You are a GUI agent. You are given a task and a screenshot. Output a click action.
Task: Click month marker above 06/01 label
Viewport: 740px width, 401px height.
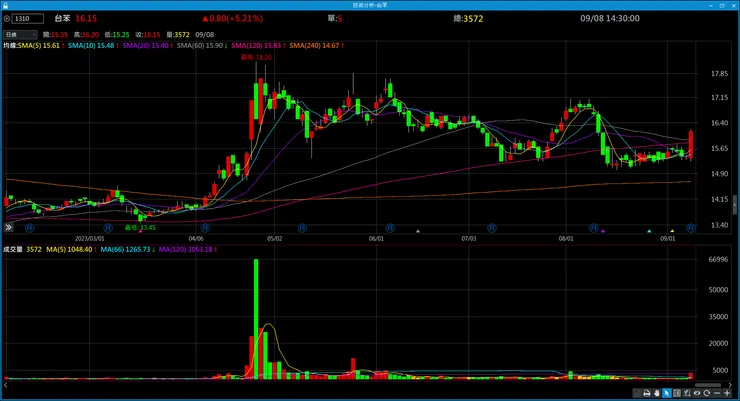(390, 228)
